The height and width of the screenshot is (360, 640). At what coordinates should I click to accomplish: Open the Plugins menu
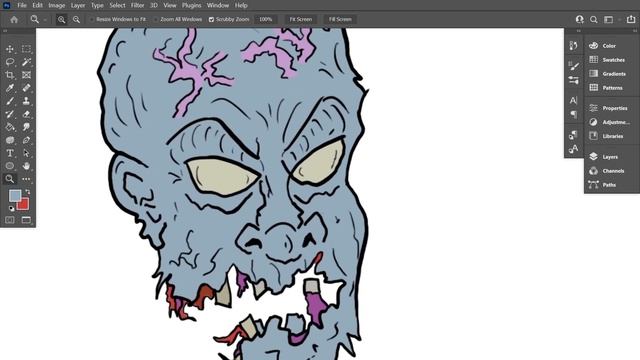[x=191, y=5]
